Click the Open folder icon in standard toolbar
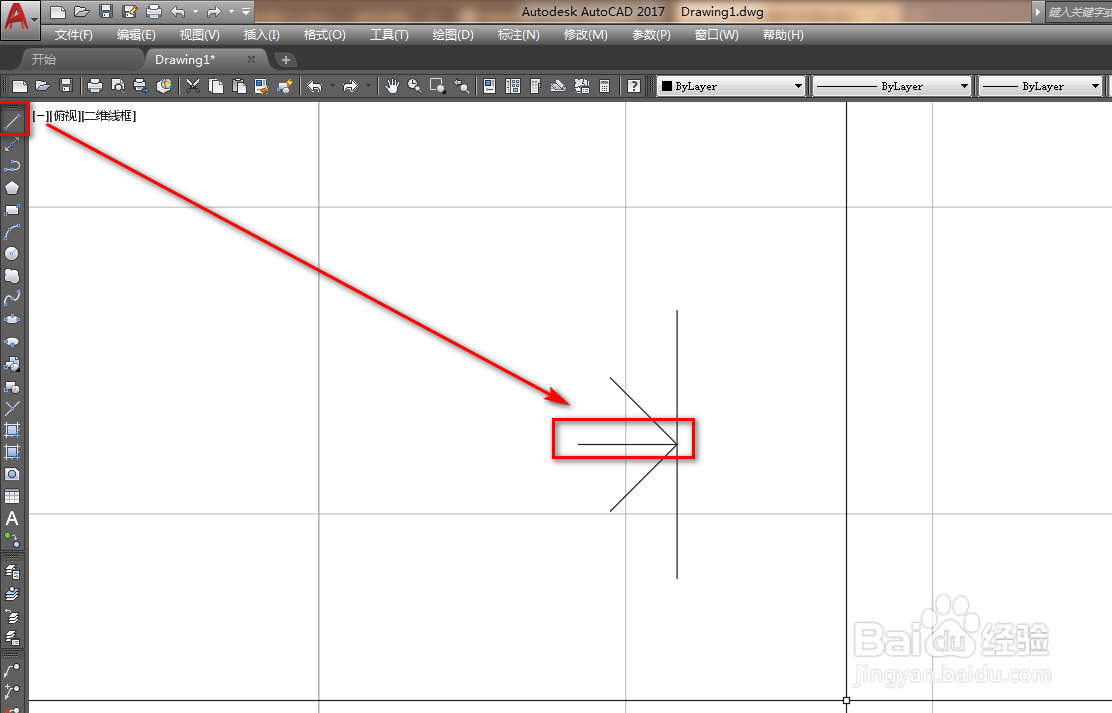The width and height of the screenshot is (1112, 713). coord(43,87)
